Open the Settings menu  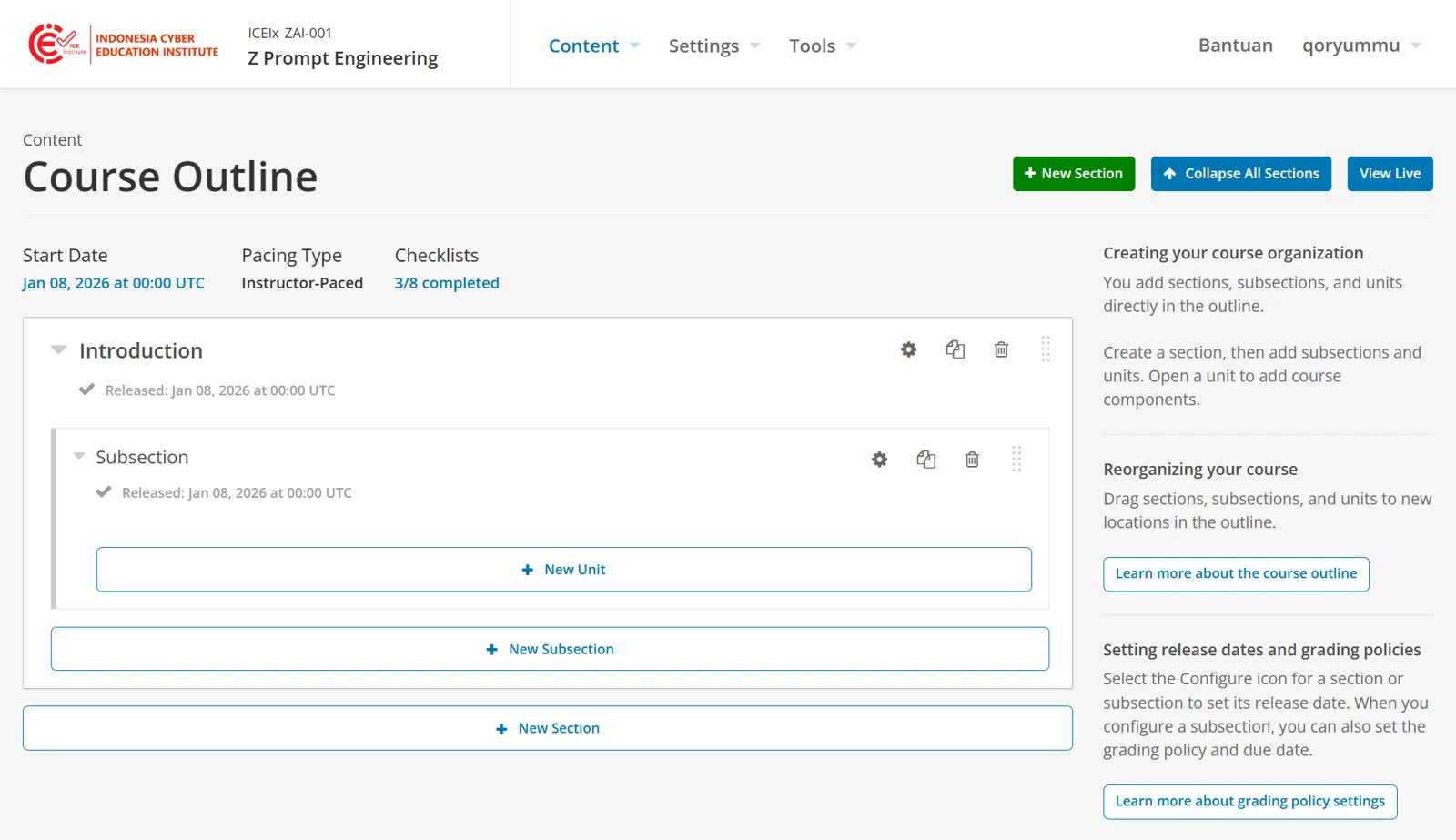tap(714, 46)
